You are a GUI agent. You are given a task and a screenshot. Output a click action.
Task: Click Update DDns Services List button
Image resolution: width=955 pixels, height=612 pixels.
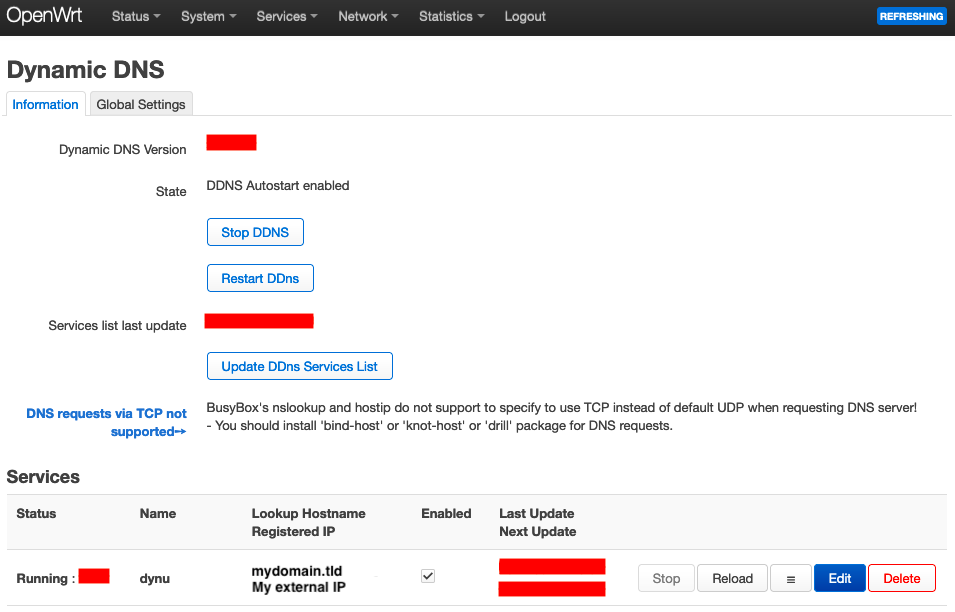pyautogui.click(x=300, y=366)
